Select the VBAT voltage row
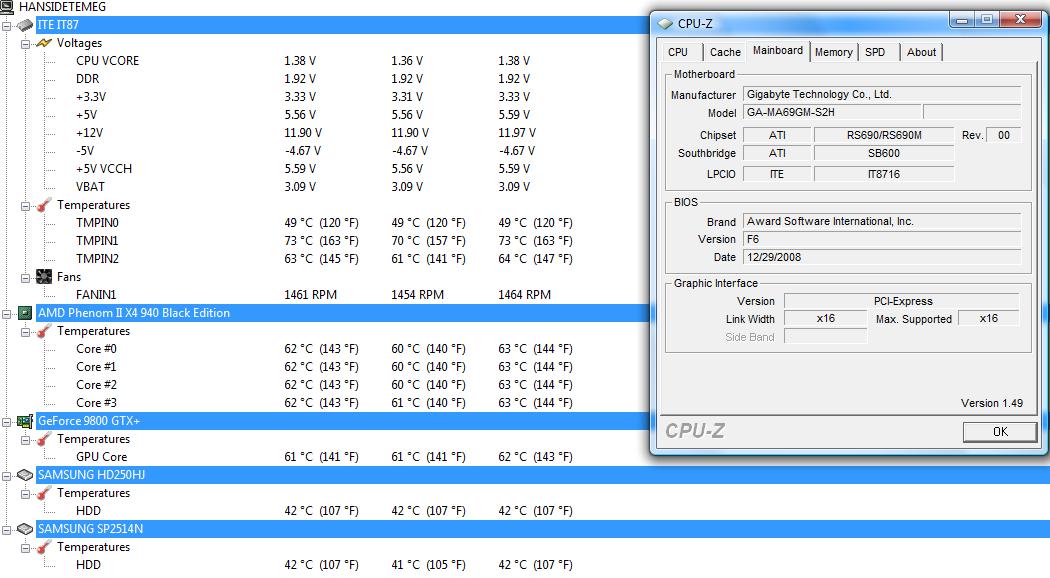The height and width of the screenshot is (578, 1050). click(90, 187)
